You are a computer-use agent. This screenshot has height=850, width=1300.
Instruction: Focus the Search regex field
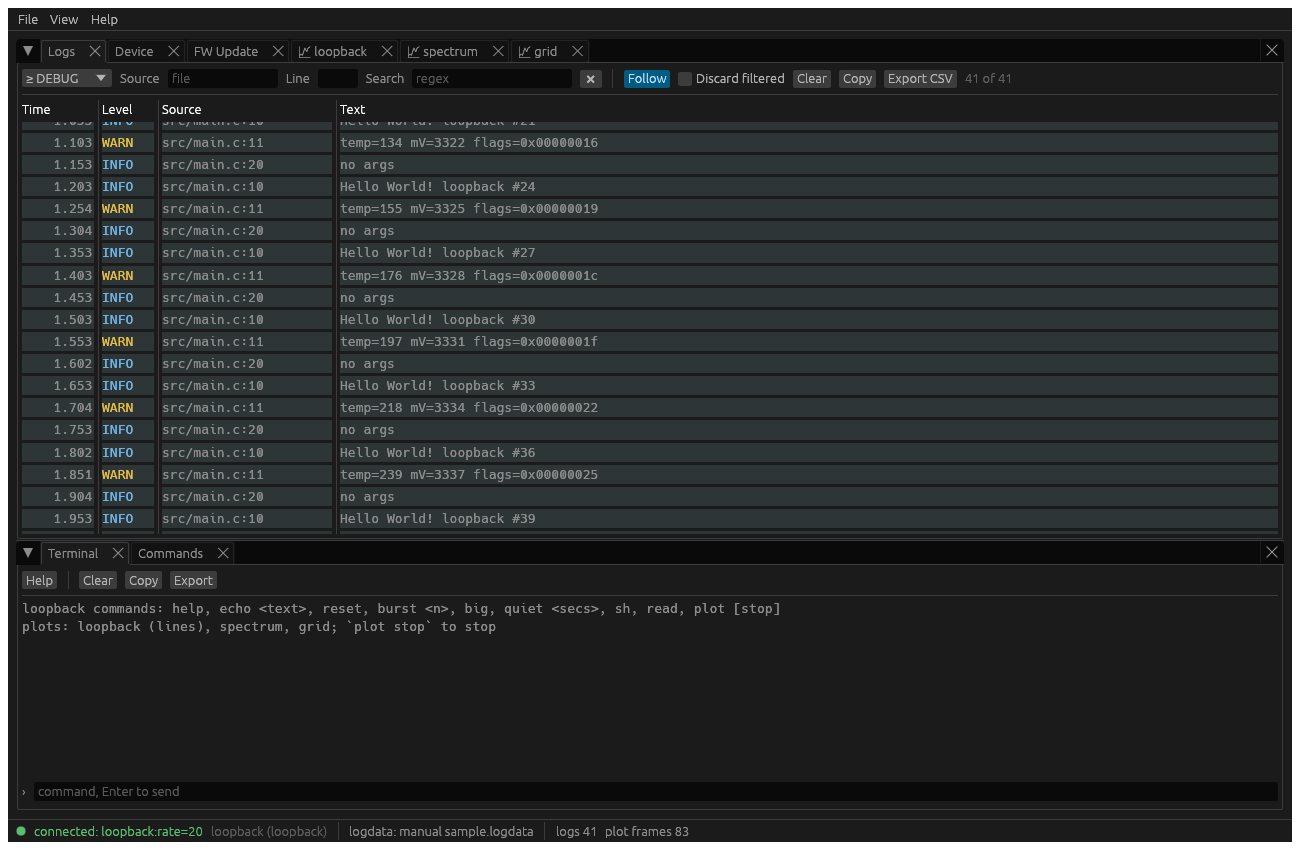point(491,79)
